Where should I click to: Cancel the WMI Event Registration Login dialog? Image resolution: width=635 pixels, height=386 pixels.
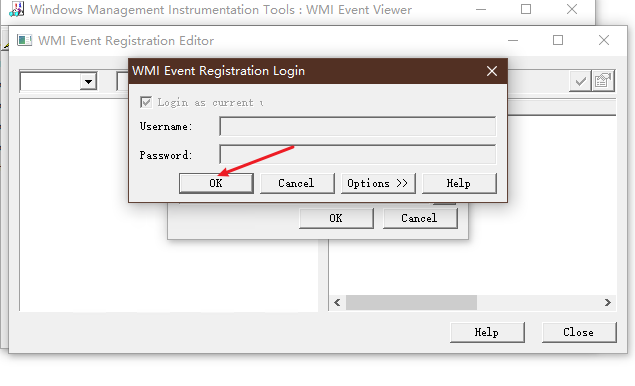click(x=297, y=183)
